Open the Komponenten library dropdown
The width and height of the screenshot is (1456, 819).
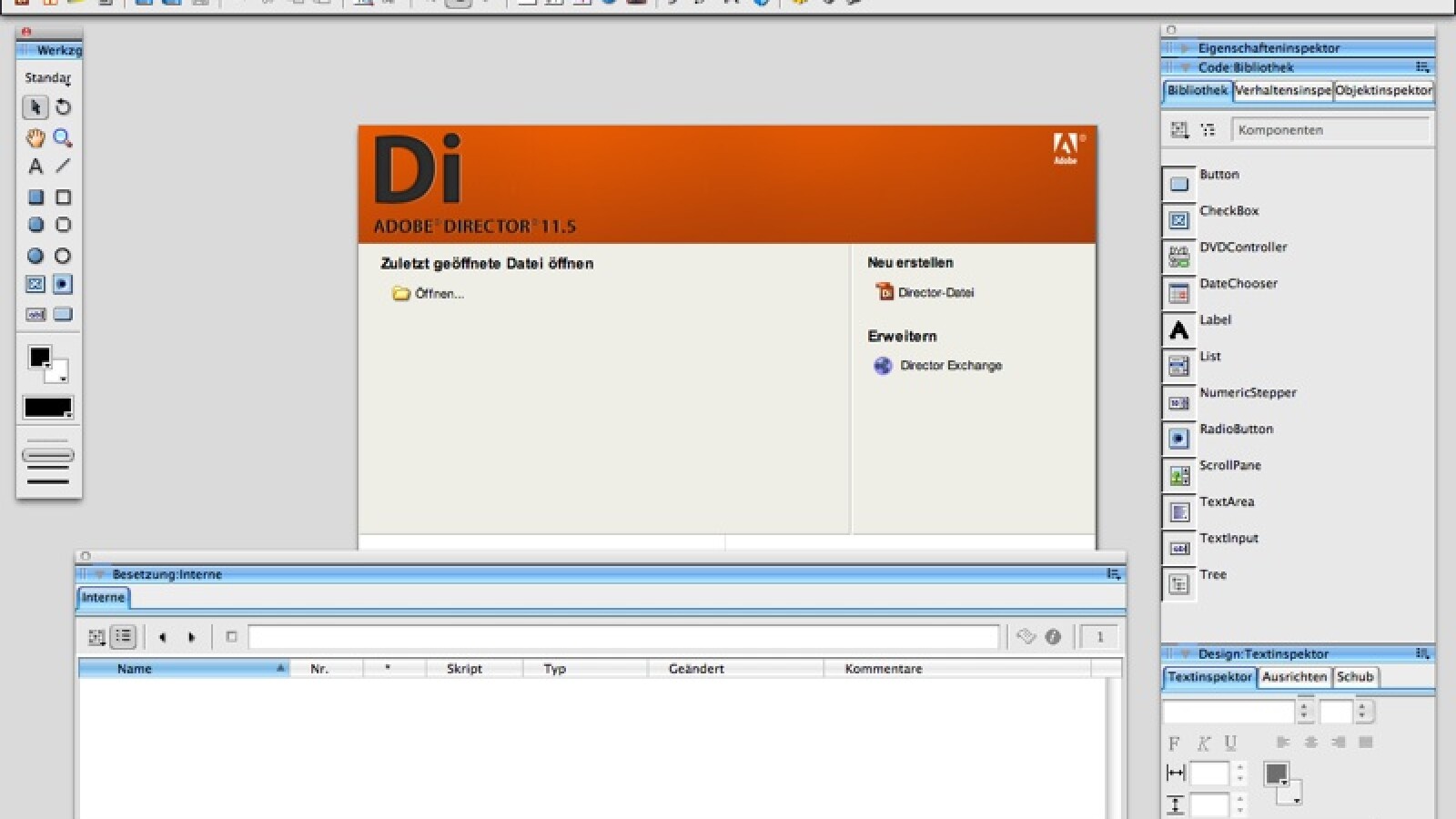[1329, 130]
